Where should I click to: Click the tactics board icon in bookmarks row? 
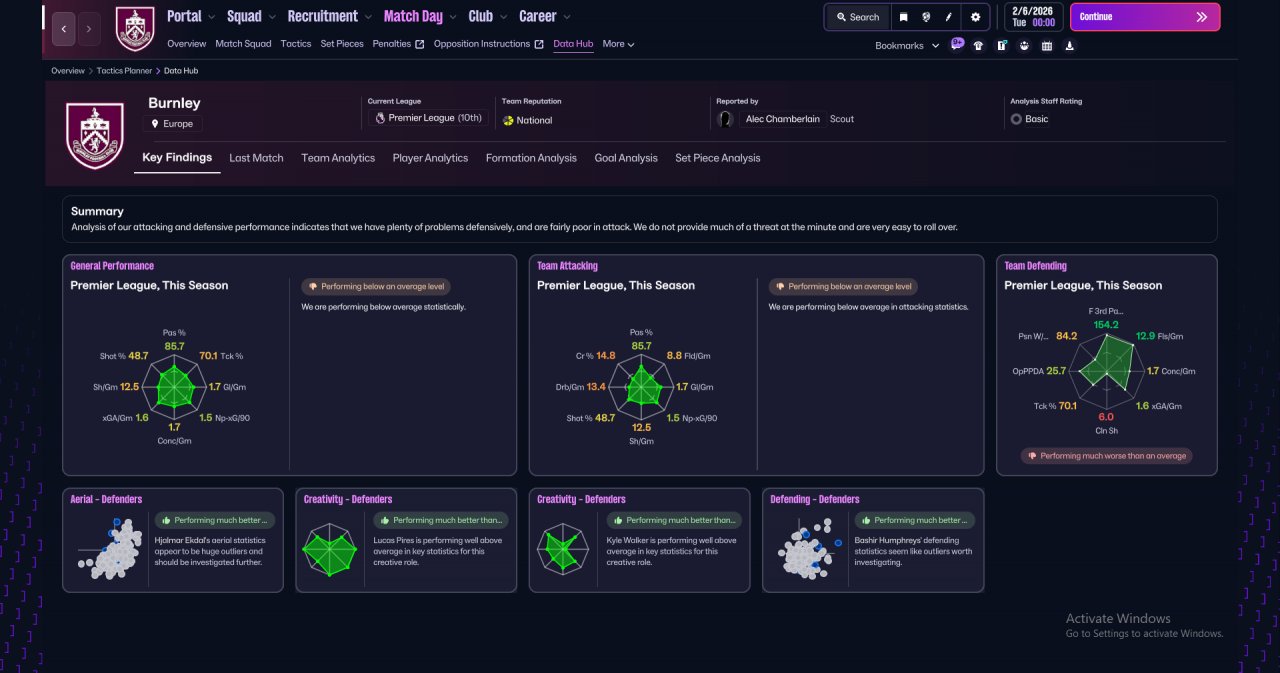(1001, 45)
